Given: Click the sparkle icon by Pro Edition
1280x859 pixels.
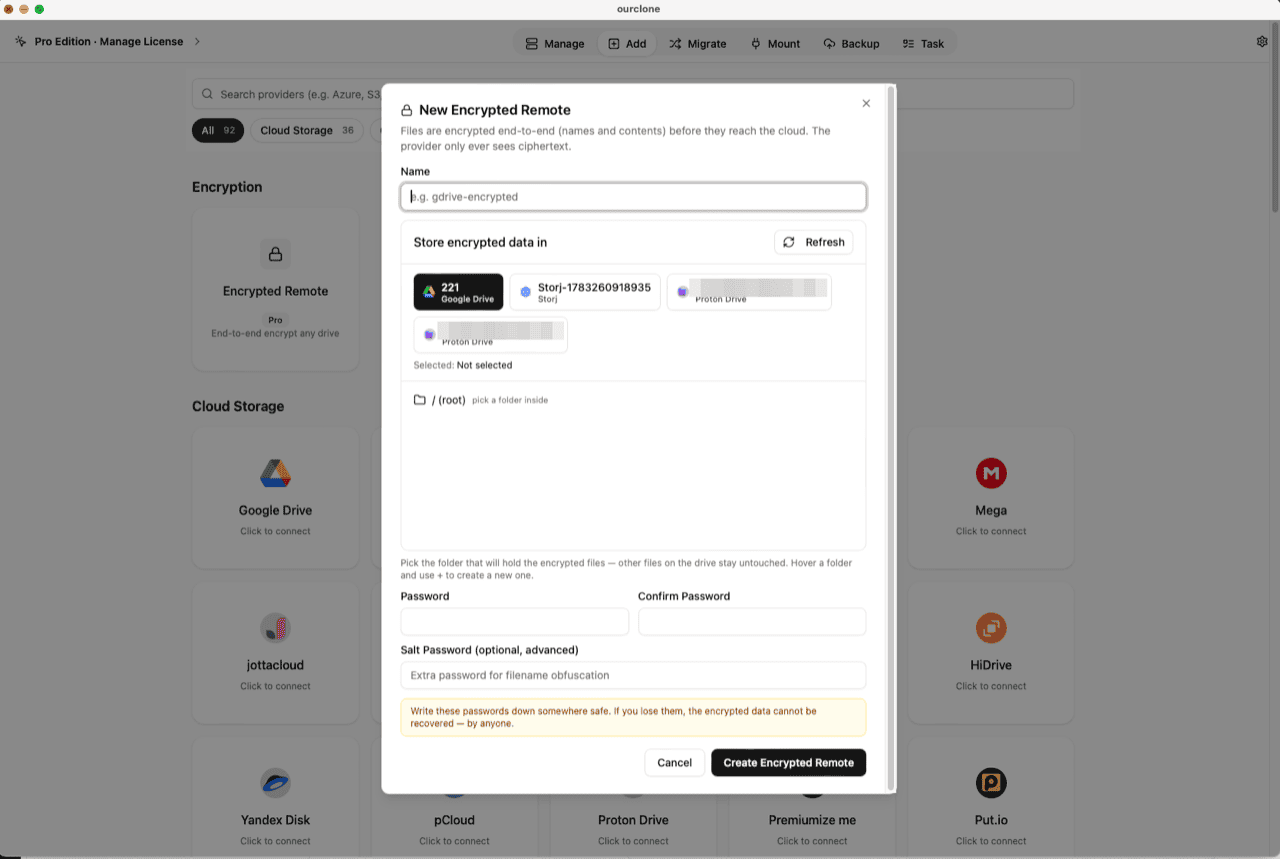Looking at the screenshot, I should 21,42.
